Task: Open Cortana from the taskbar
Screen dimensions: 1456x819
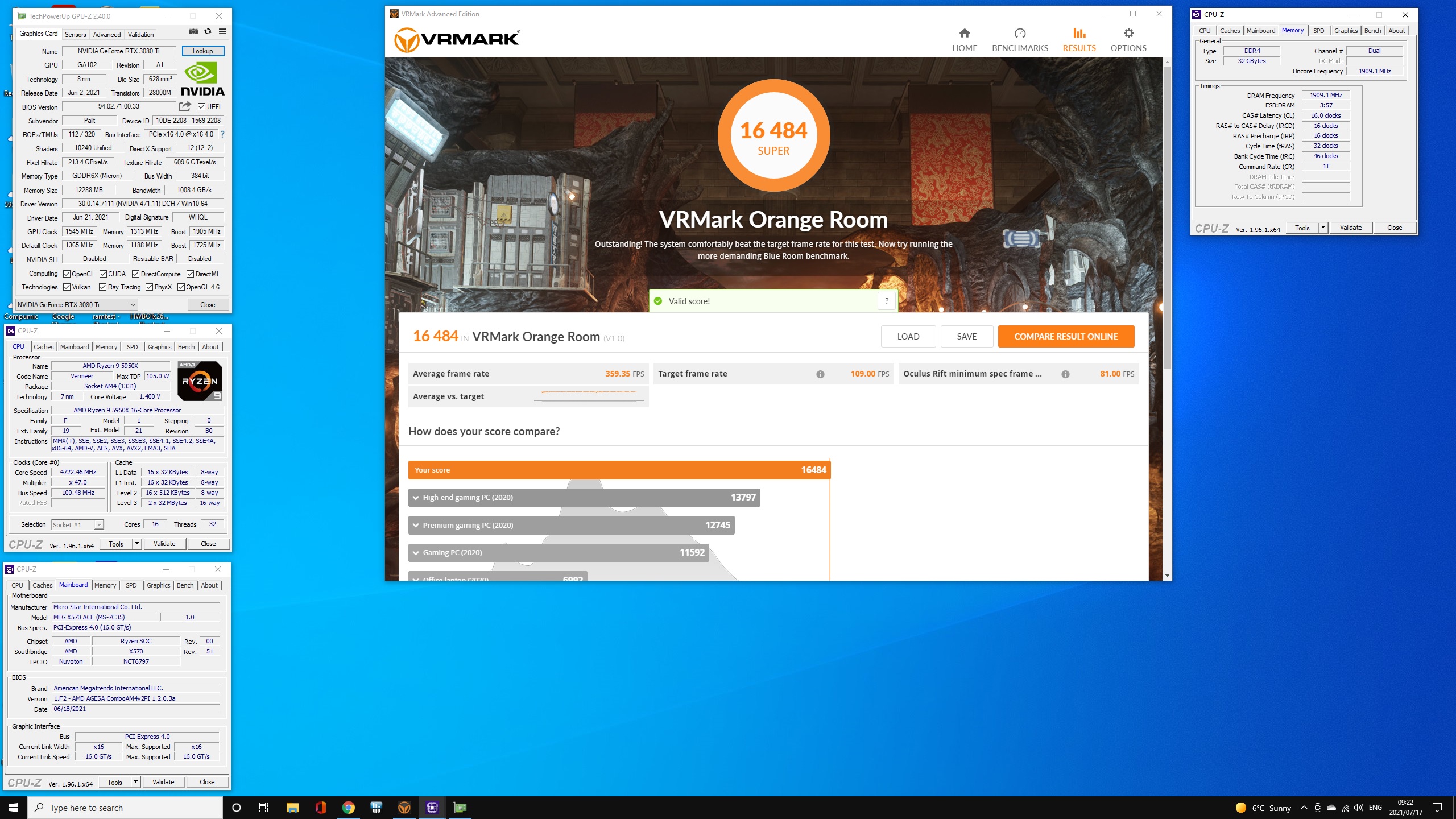Action: [237, 808]
